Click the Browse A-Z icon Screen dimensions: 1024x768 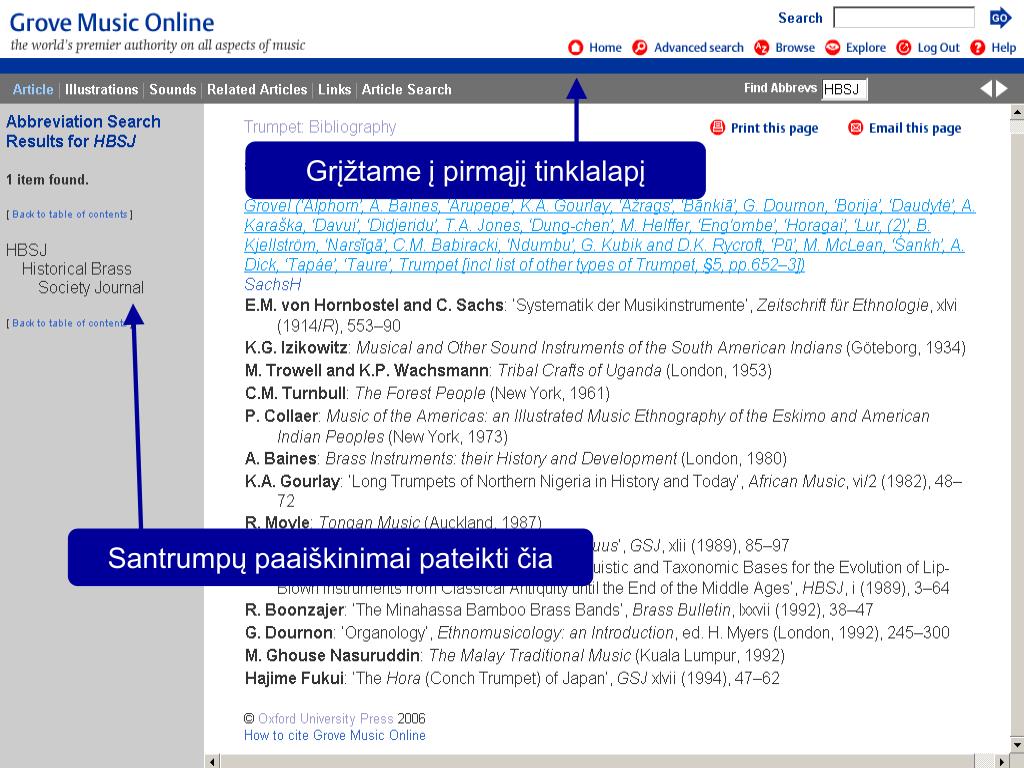click(x=761, y=48)
